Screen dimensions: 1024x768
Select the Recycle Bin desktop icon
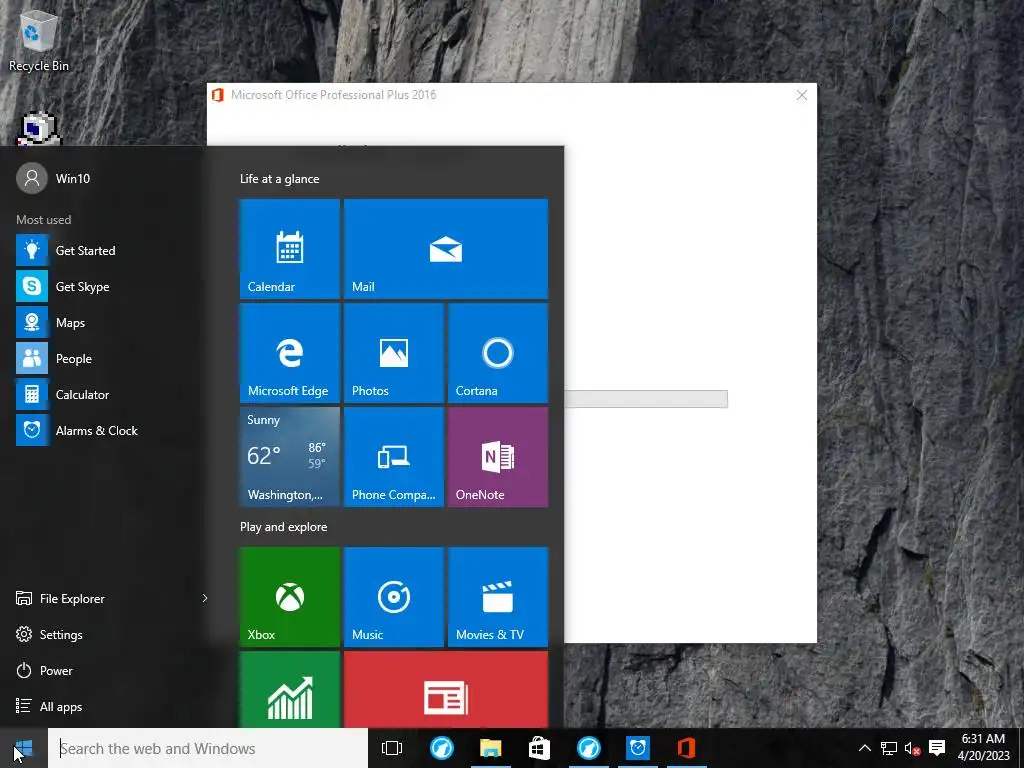[39, 40]
